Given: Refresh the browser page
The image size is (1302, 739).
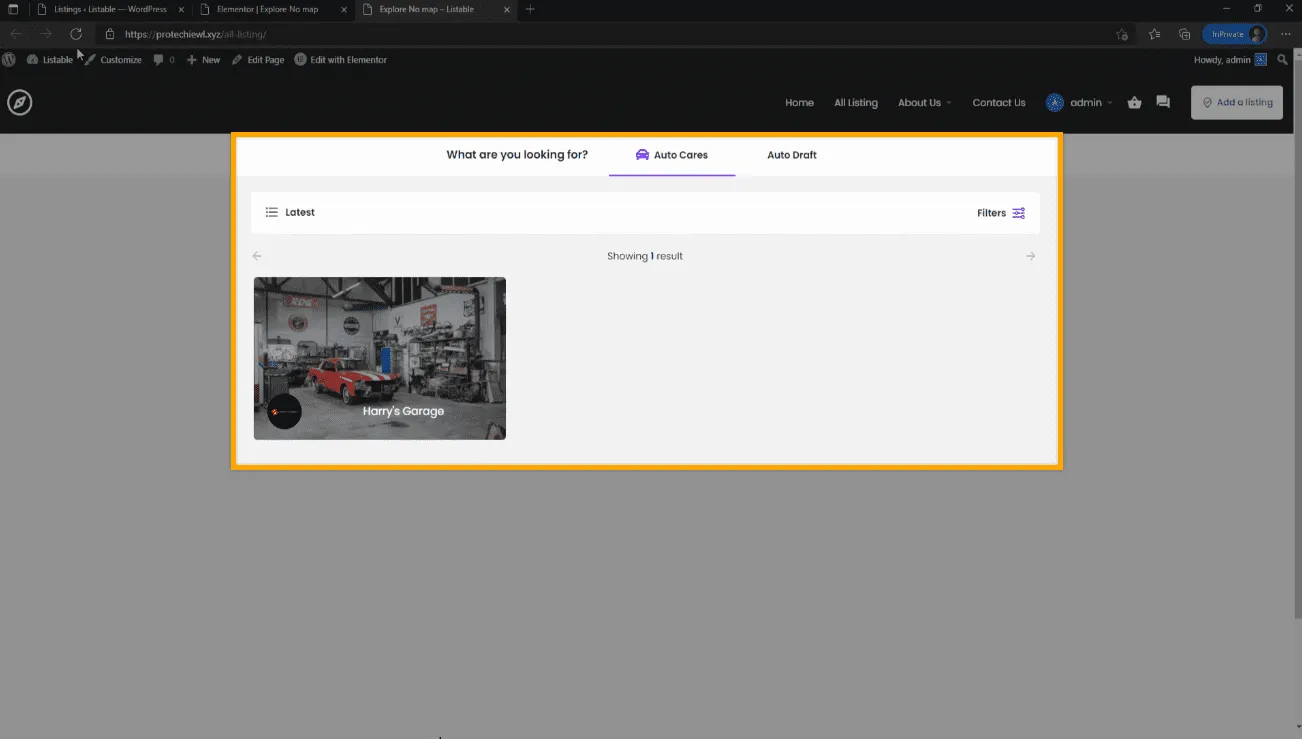Looking at the screenshot, I should pyautogui.click(x=76, y=34).
